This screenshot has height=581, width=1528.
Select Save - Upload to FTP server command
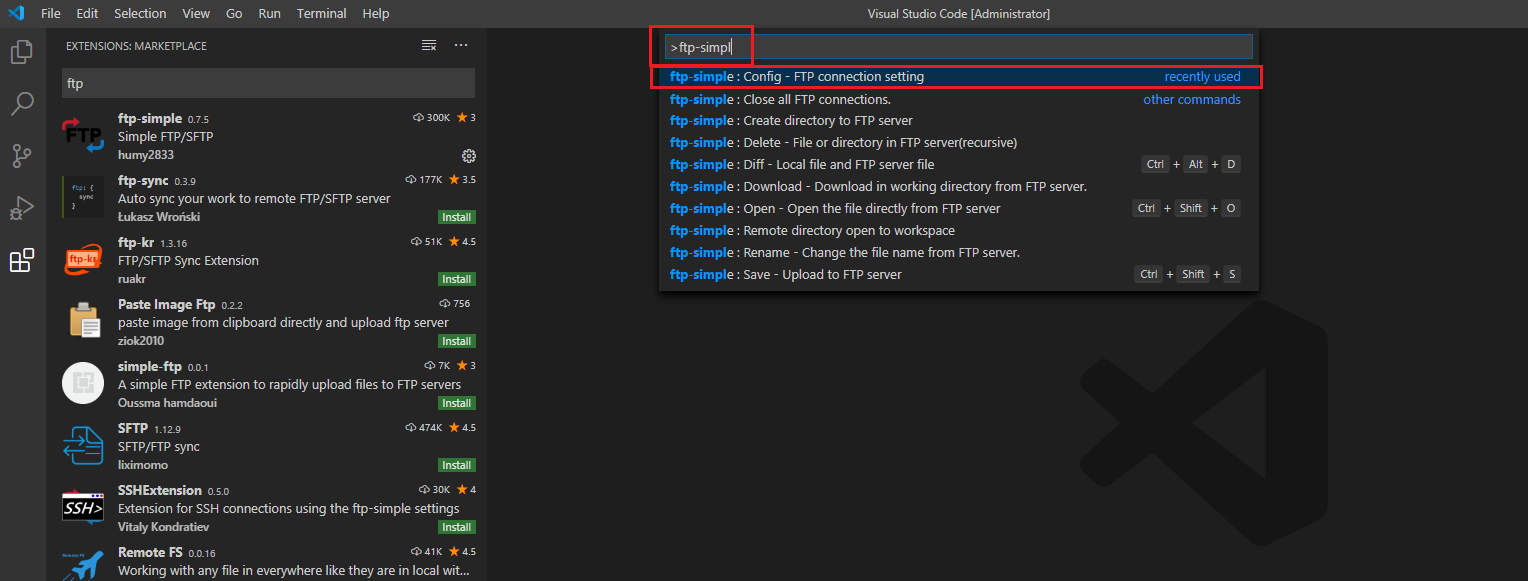tap(958, 275)
